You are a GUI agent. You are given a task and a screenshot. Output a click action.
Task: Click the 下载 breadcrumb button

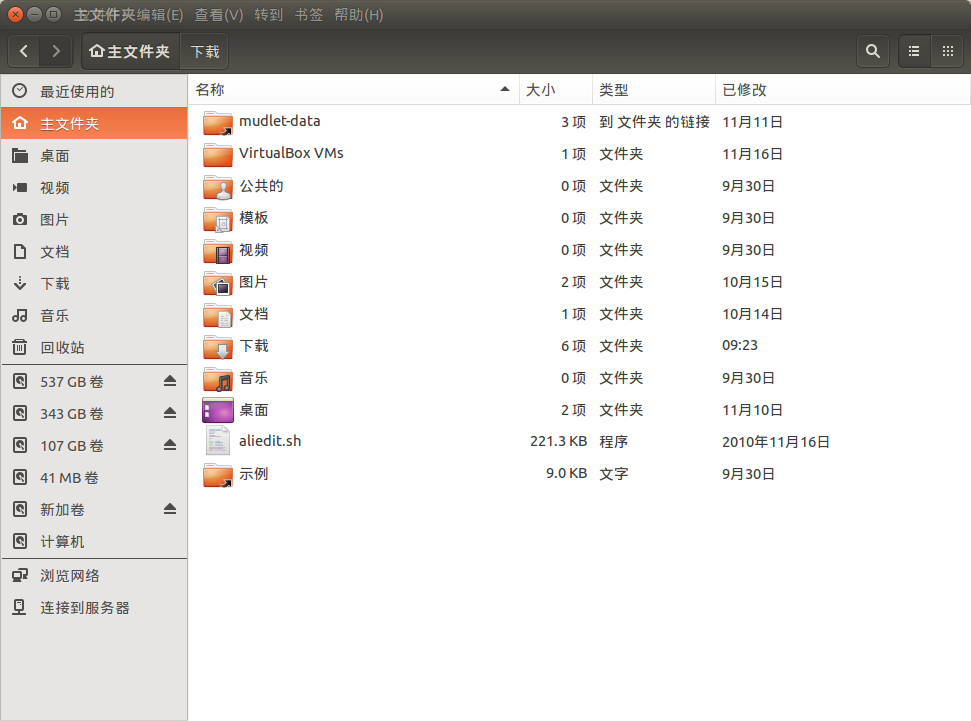[204, 51]
